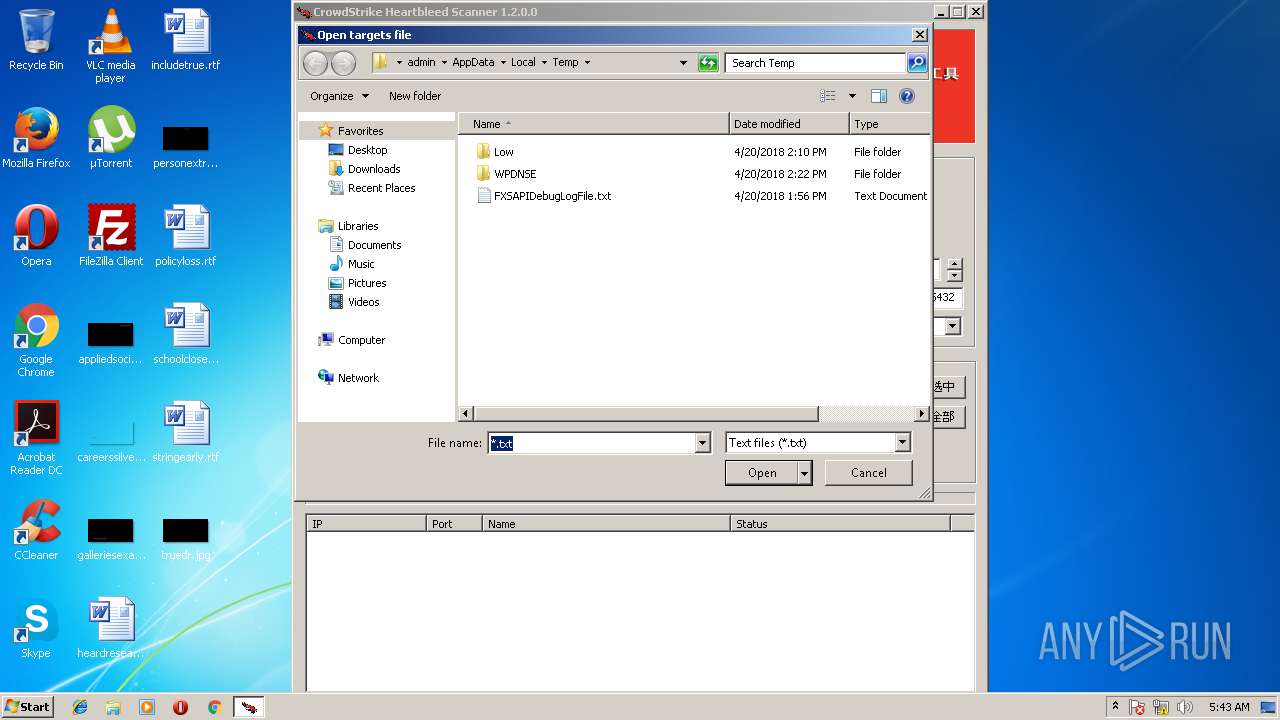Click the green refresh button beside address bar
Screen dimensions: 1280x720
point(708,62)
